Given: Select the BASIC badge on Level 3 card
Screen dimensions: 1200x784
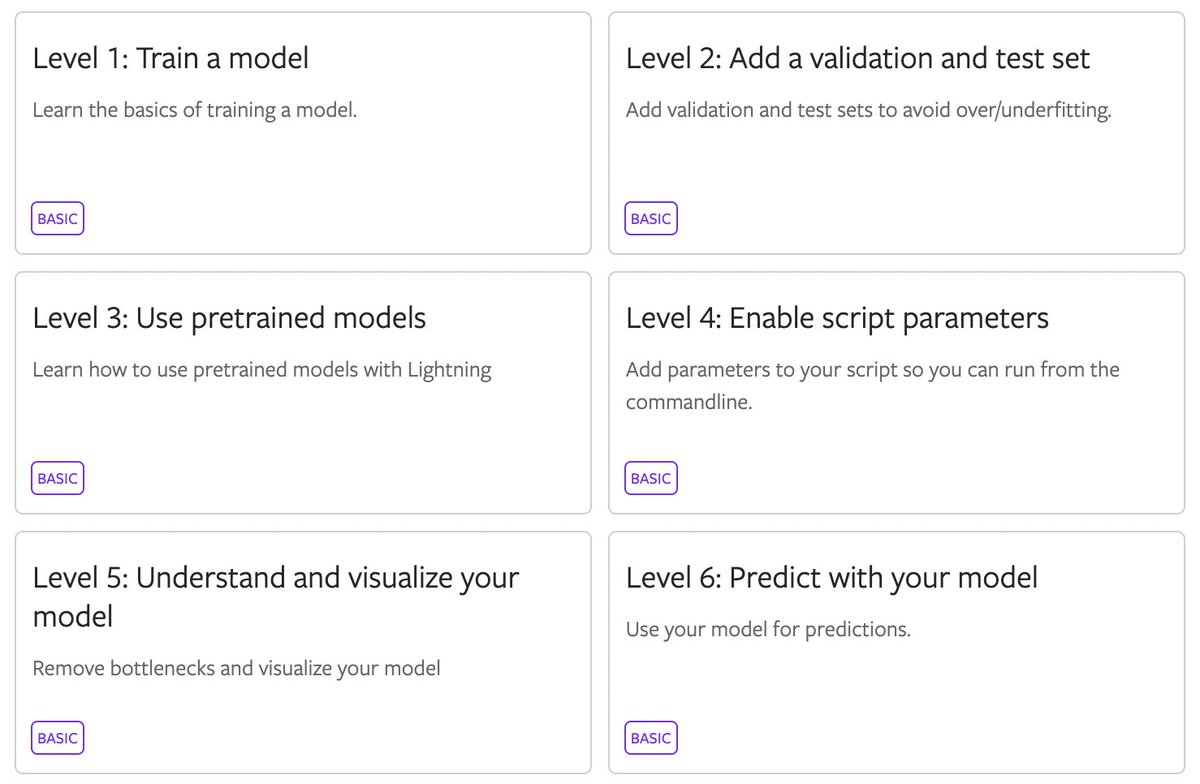Looking at the screenshot, I should pos(57,478).
